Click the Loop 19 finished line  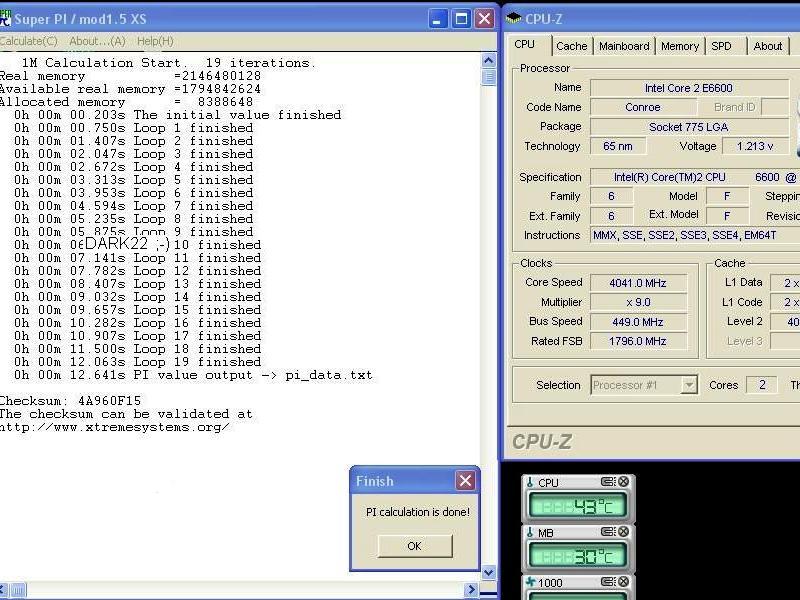tap(138, 362)
